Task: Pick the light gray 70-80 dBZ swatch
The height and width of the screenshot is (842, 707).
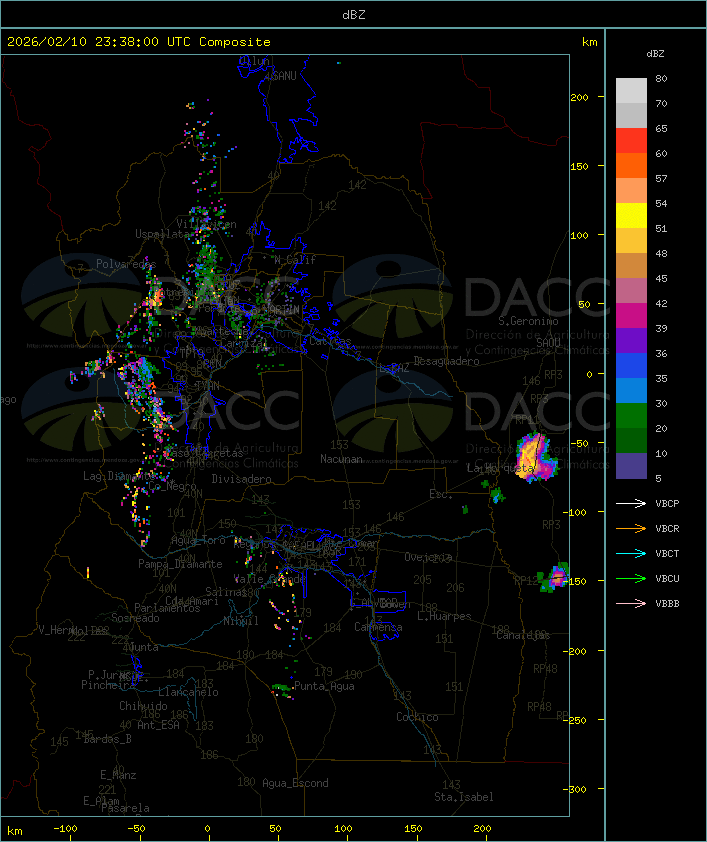Action: tap(631, 91)
